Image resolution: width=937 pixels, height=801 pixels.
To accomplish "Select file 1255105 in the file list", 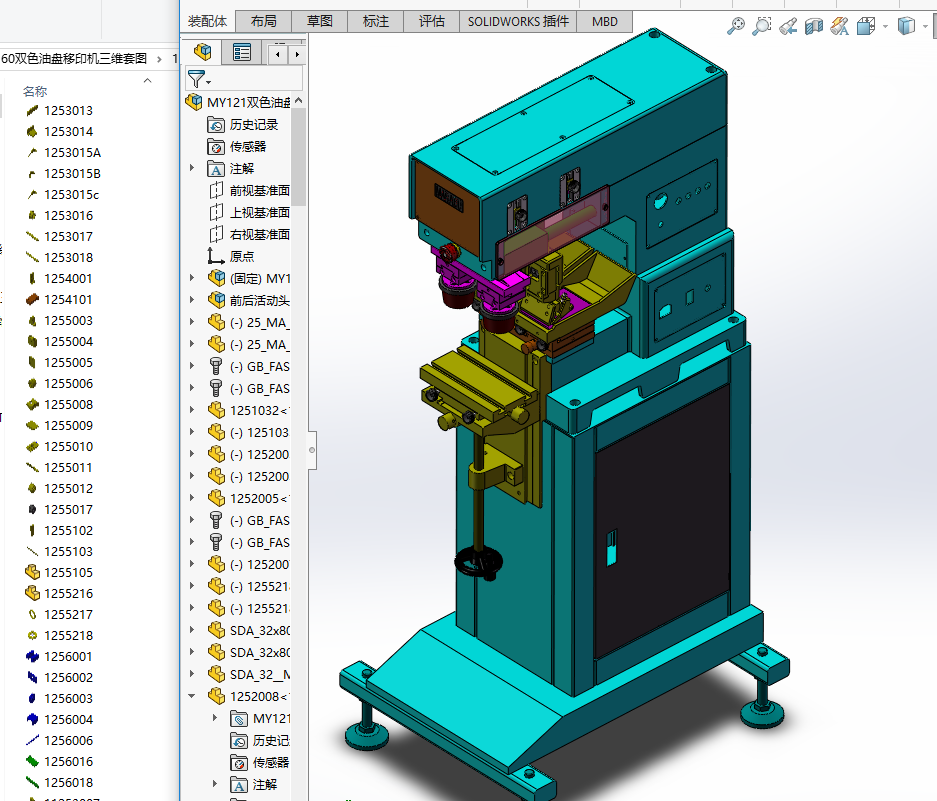I will [x=68, y=573].
